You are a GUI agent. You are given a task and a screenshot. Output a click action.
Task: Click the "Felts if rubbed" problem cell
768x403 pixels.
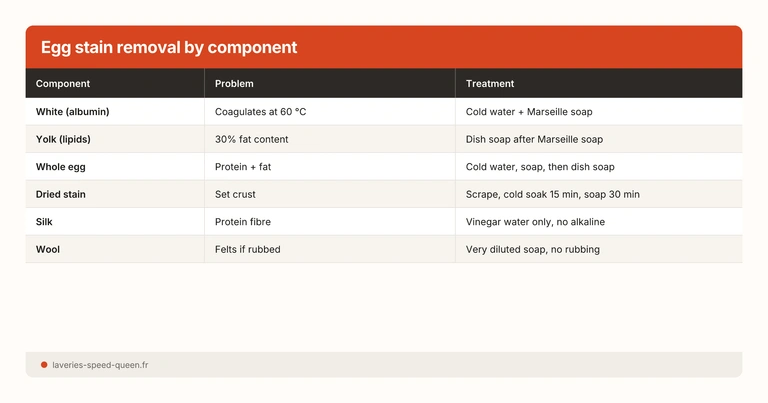[x=247, y=249]
